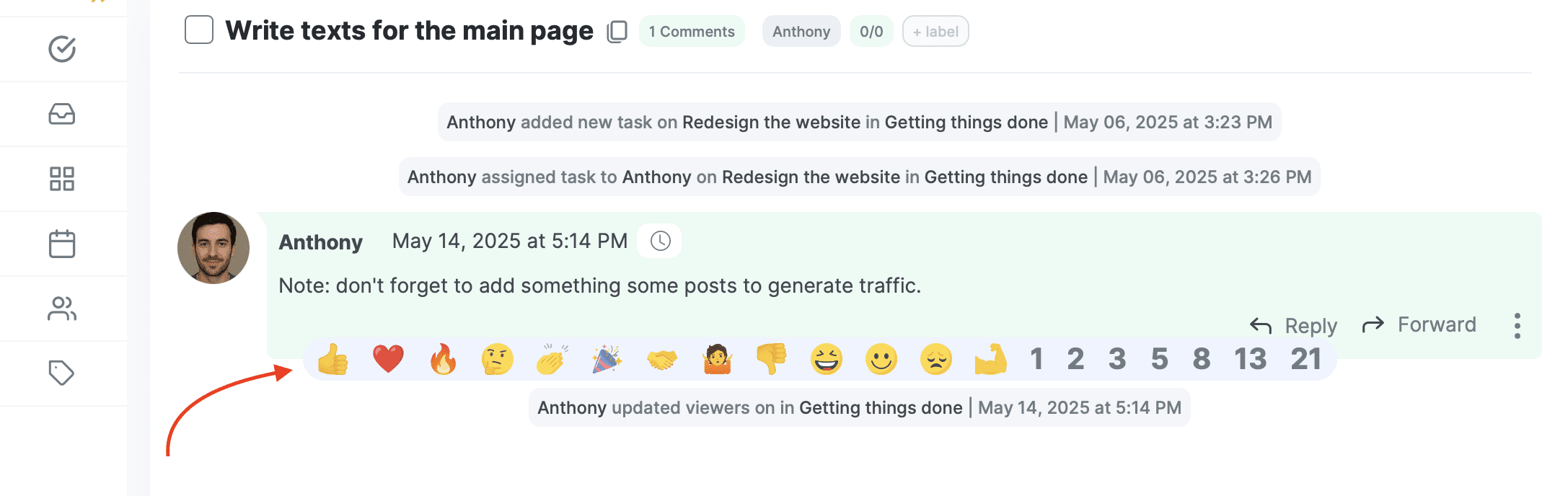The width and height of the screenshot is (1568, 496).
Task: React with the fire emoji
Action: click(444, 359)
